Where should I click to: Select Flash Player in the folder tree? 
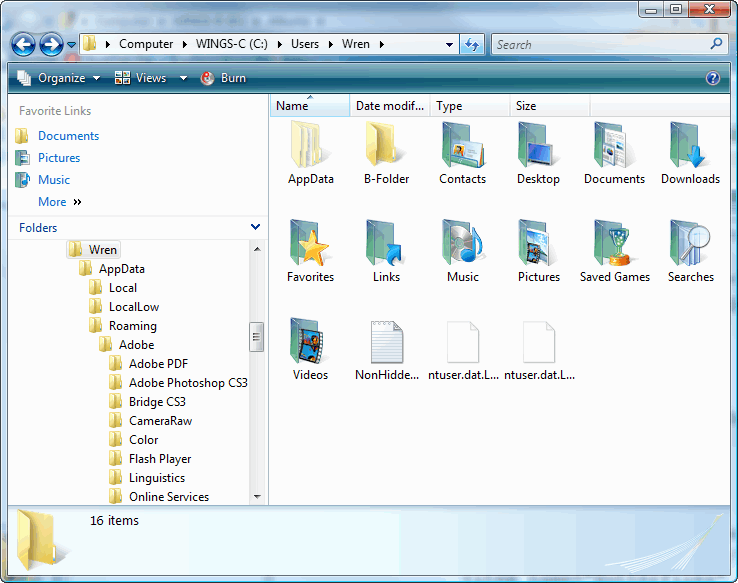pyautogui.click(x=160, y=459)
